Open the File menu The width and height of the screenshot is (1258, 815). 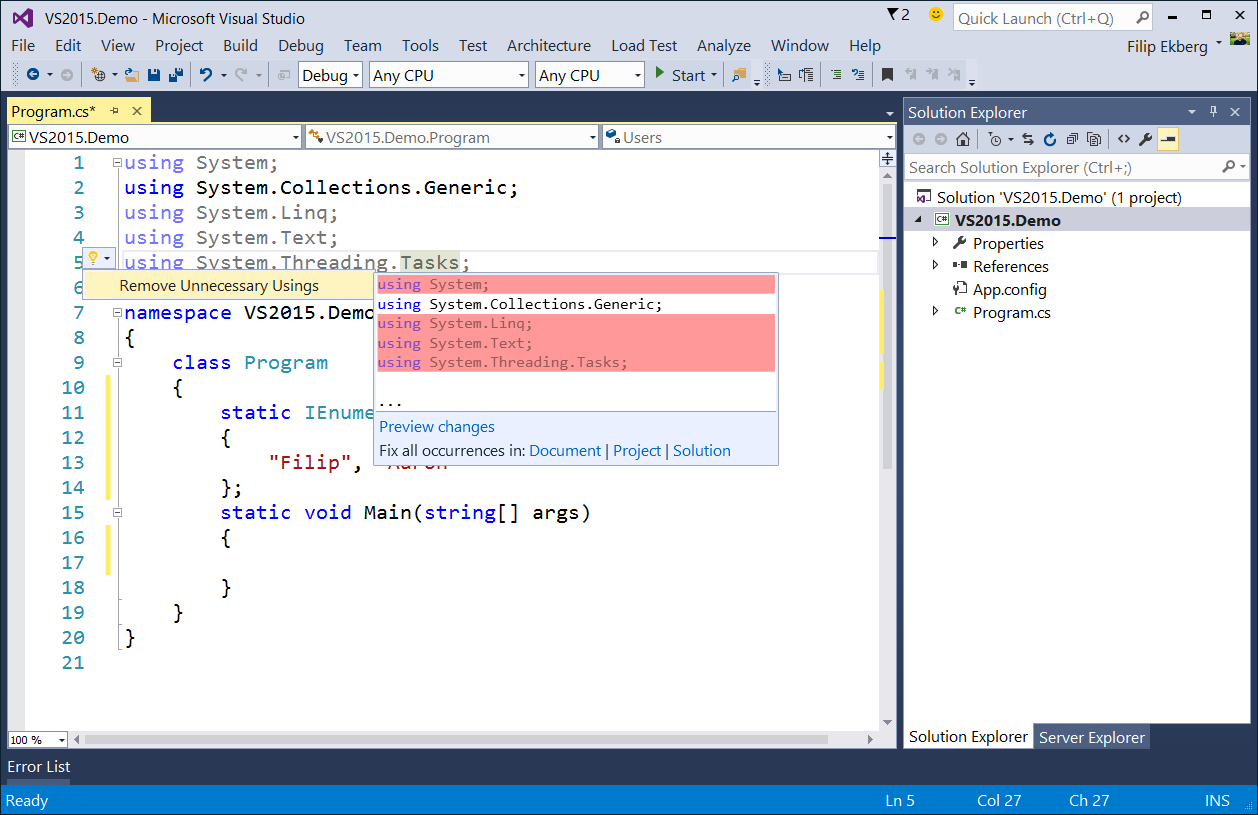23,45
